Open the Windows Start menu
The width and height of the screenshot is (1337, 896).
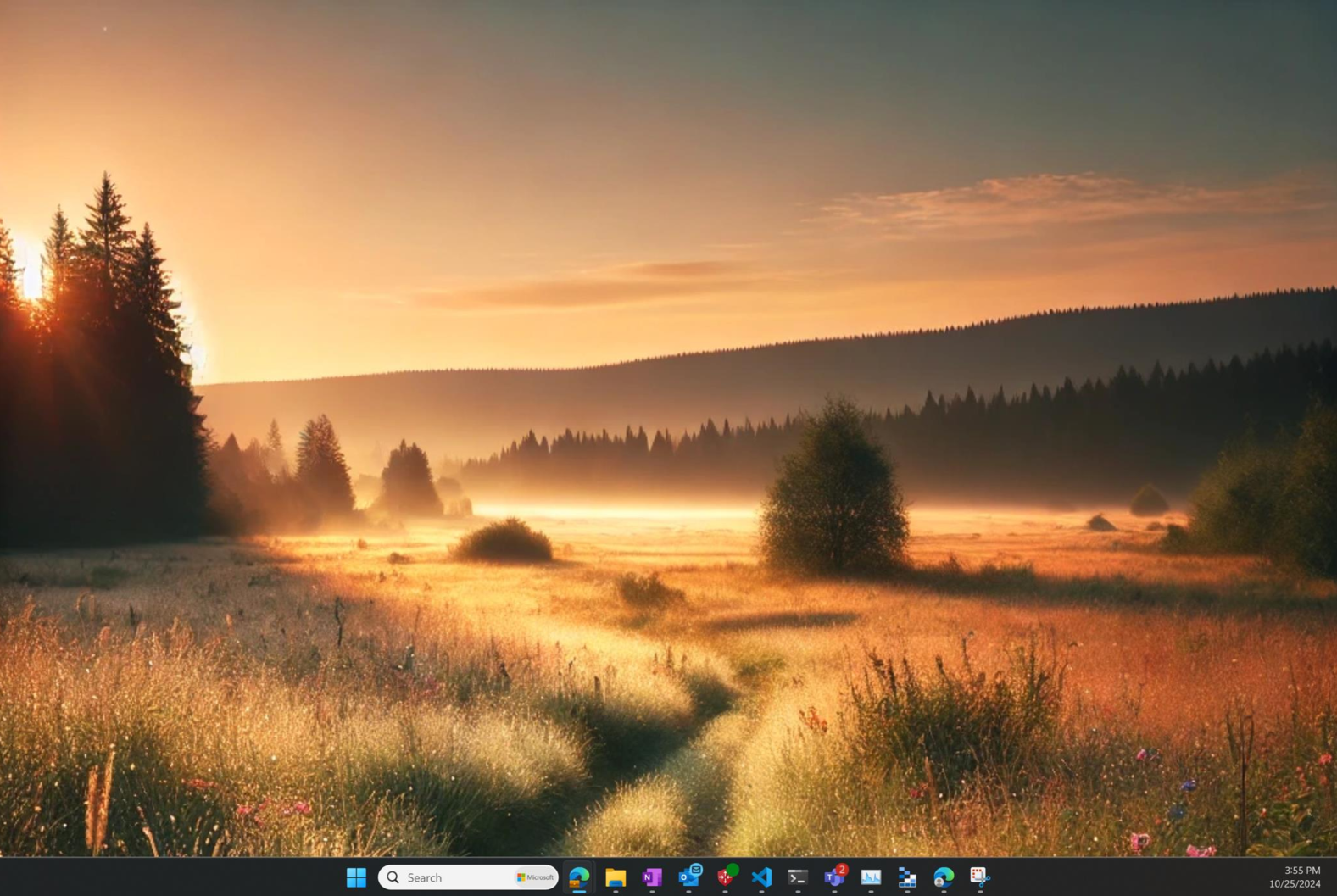tap(356, 877)
